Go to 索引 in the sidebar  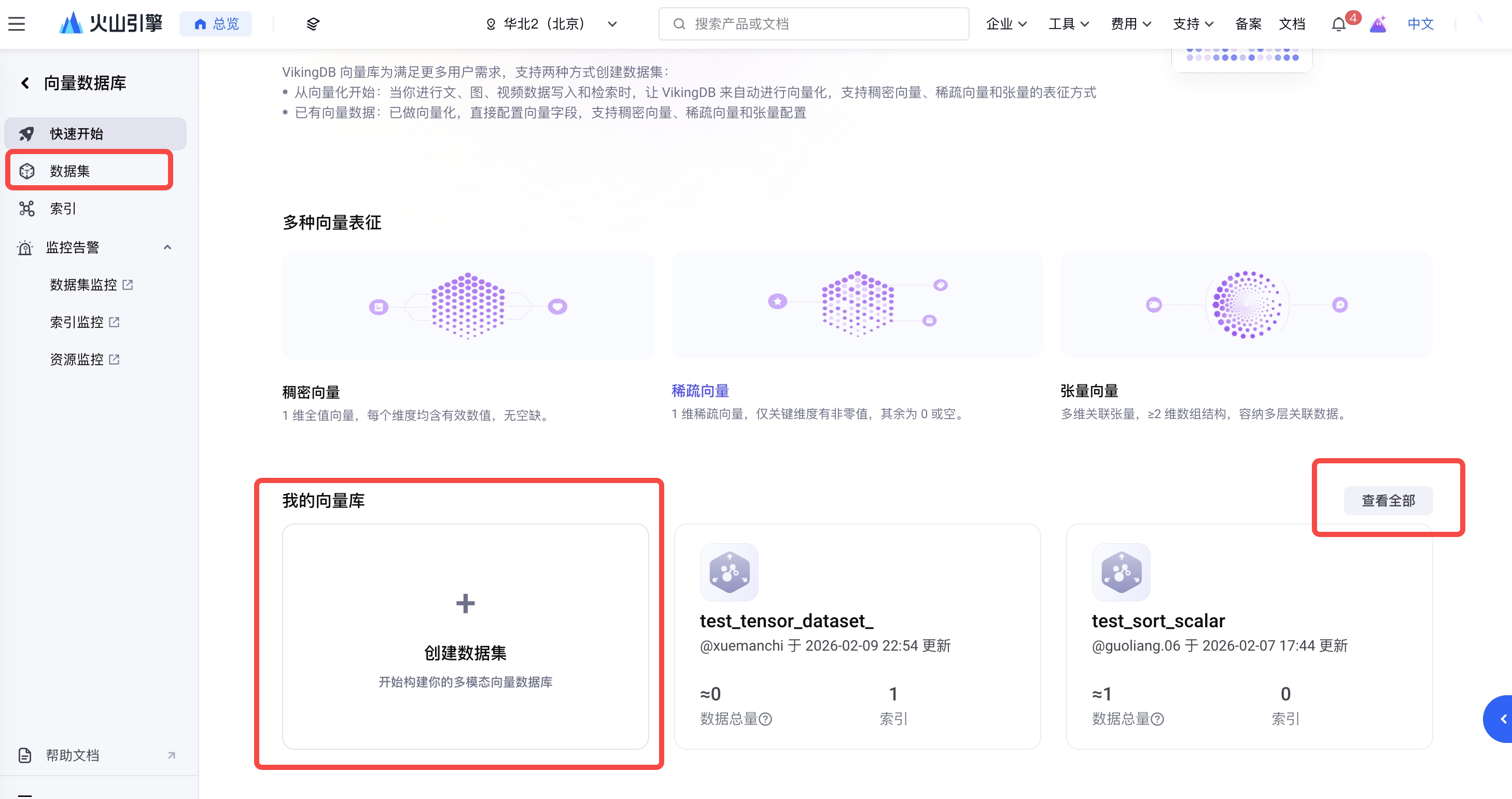point(63,209)
